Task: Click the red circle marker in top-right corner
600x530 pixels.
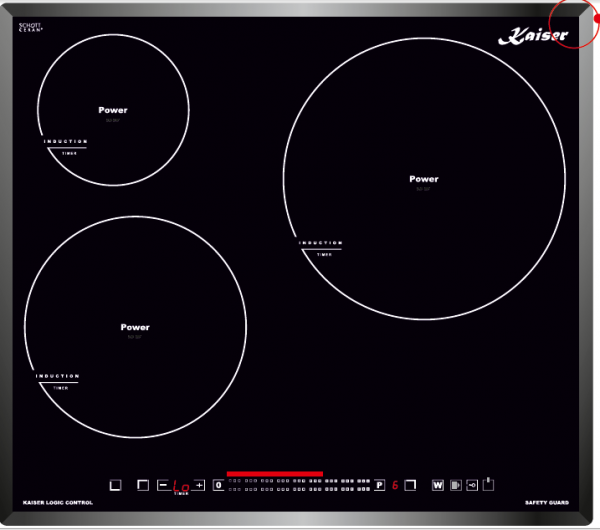Action: pos(584,19)
